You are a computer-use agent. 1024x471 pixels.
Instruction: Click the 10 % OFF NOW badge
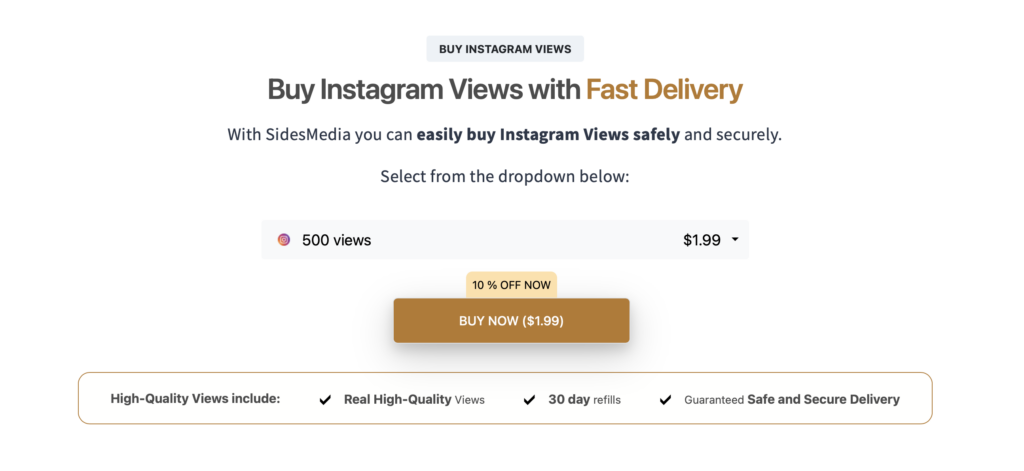[x=511, y=285]
